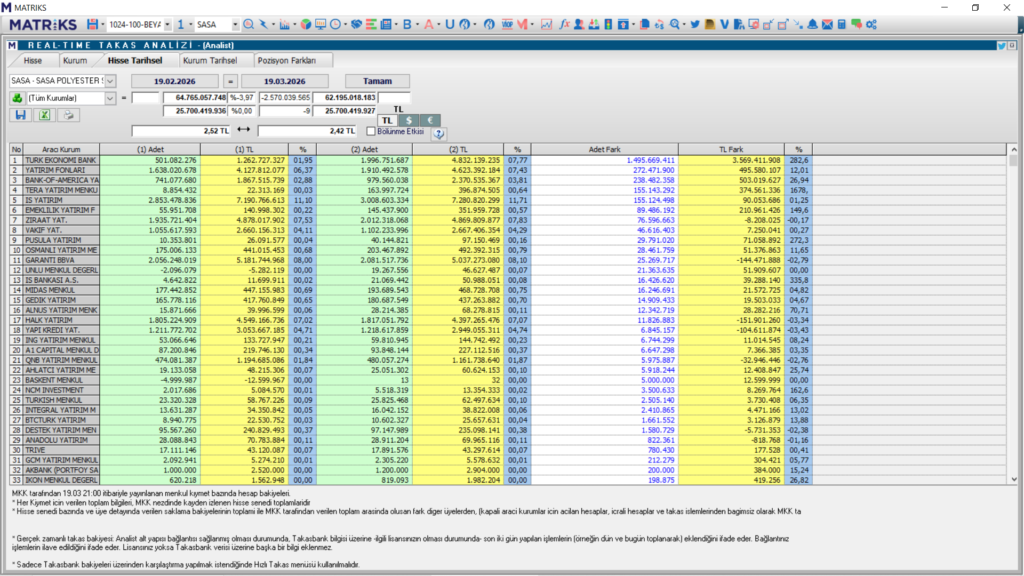
Task: Click the end date 19.03.2026 button
Action: point(284,81)
